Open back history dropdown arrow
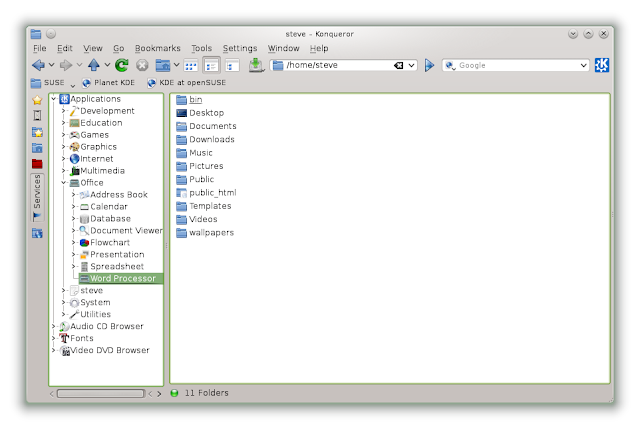The image size is (640, 429). pos(51,65)
